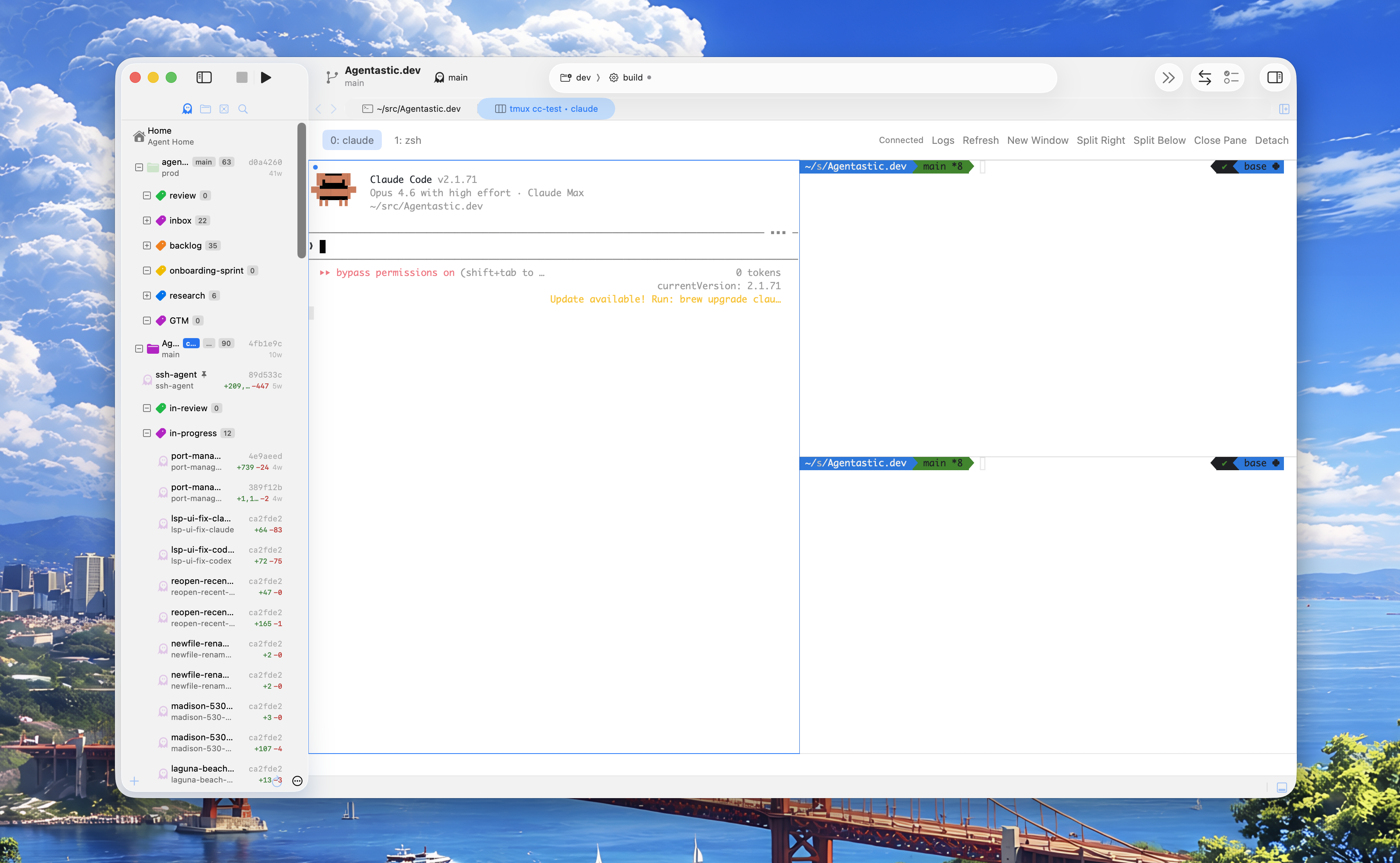The image size is (1400, 863).
Task: Open the sidebar search magnifier icon
Action: (243, 109)
